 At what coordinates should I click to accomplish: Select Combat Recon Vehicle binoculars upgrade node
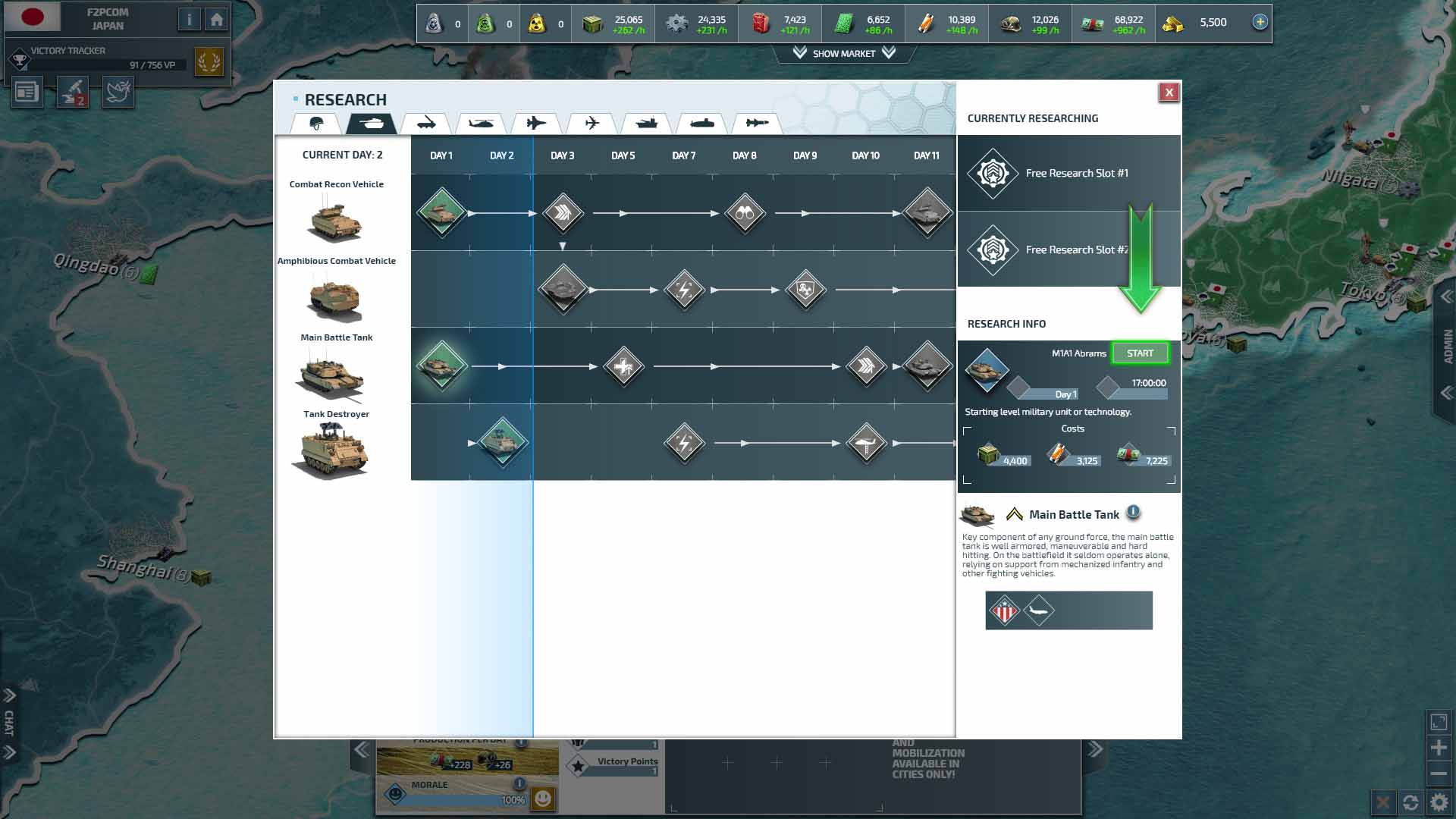click(744, 214)
